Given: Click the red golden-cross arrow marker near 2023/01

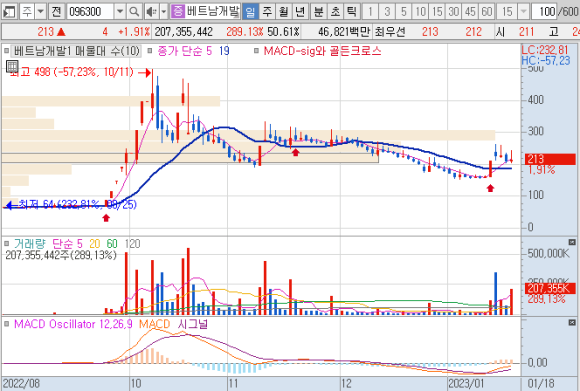Looking at the screenshot, I should [490, 188].
